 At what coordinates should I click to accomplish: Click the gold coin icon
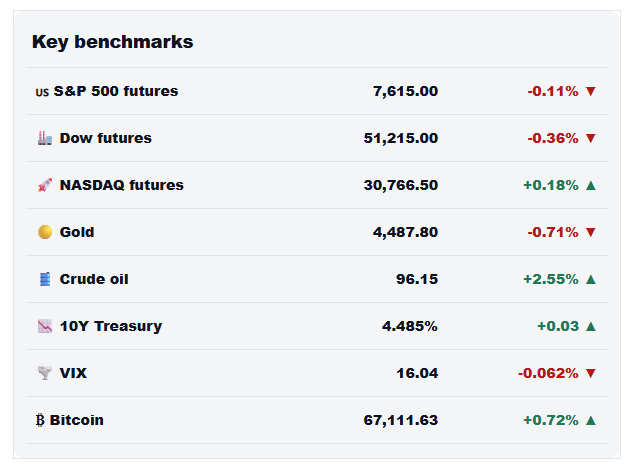(45, 232)
